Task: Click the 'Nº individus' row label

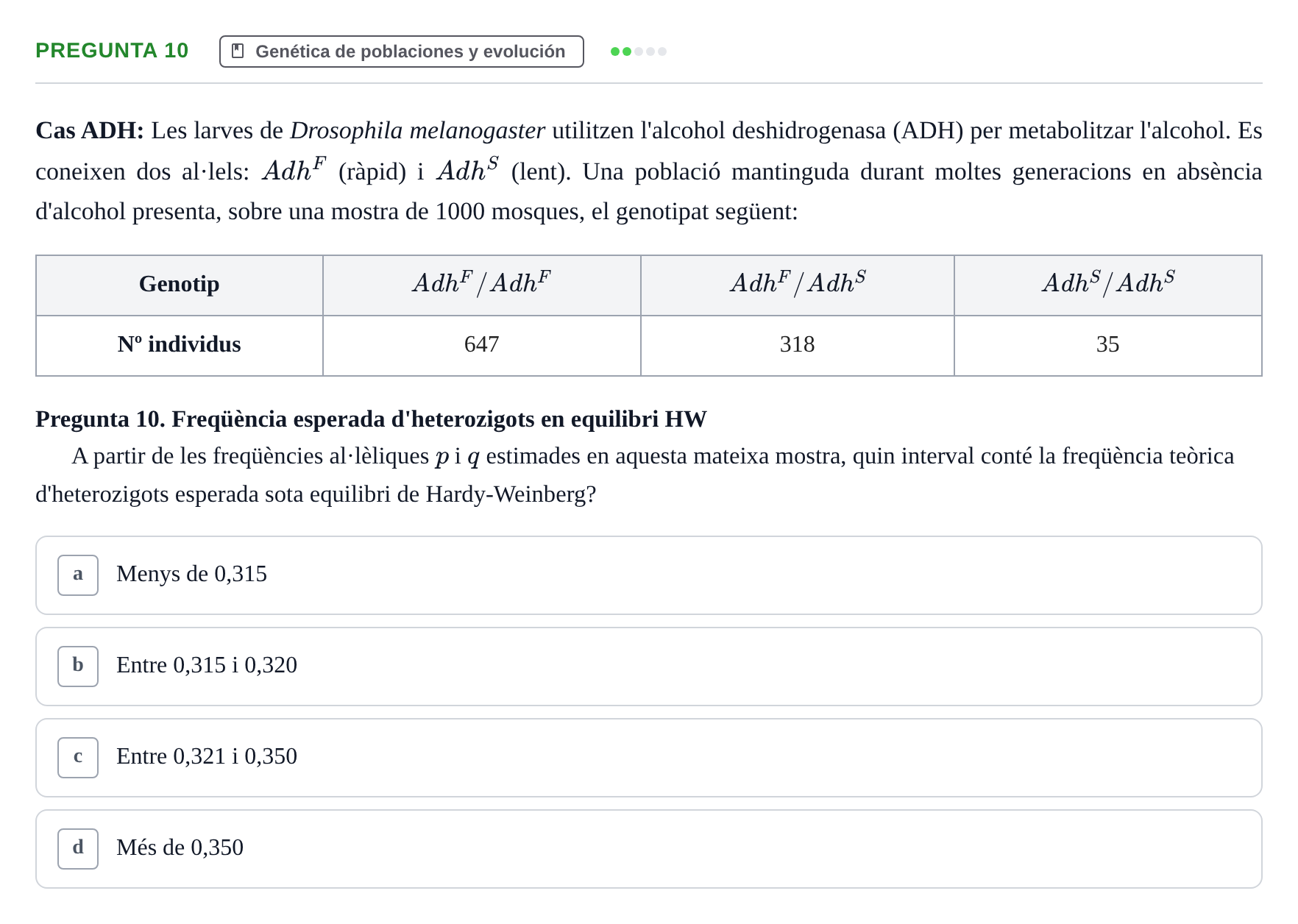Action: 180,345
